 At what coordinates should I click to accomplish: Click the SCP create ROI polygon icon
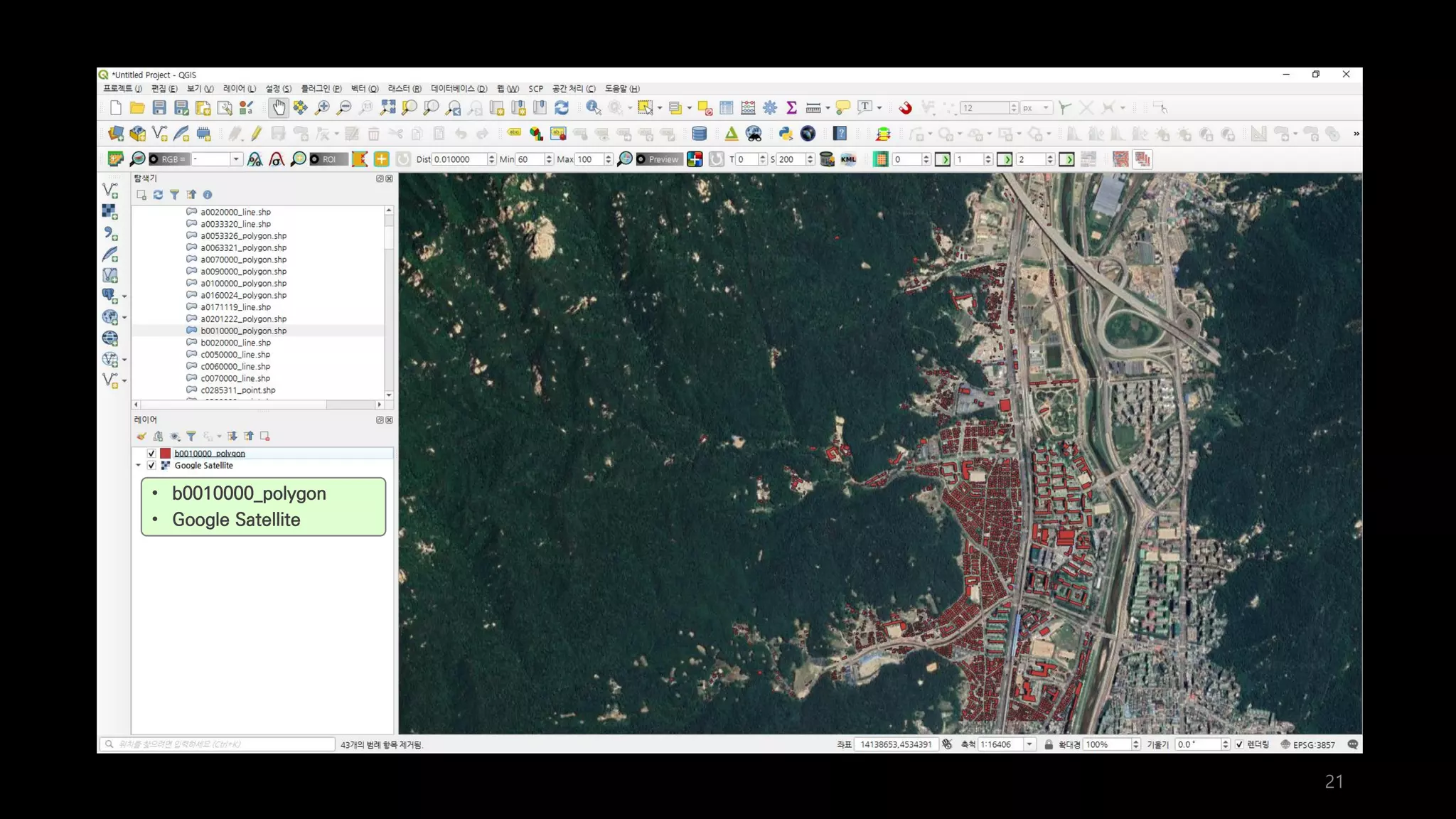point(360,159)
